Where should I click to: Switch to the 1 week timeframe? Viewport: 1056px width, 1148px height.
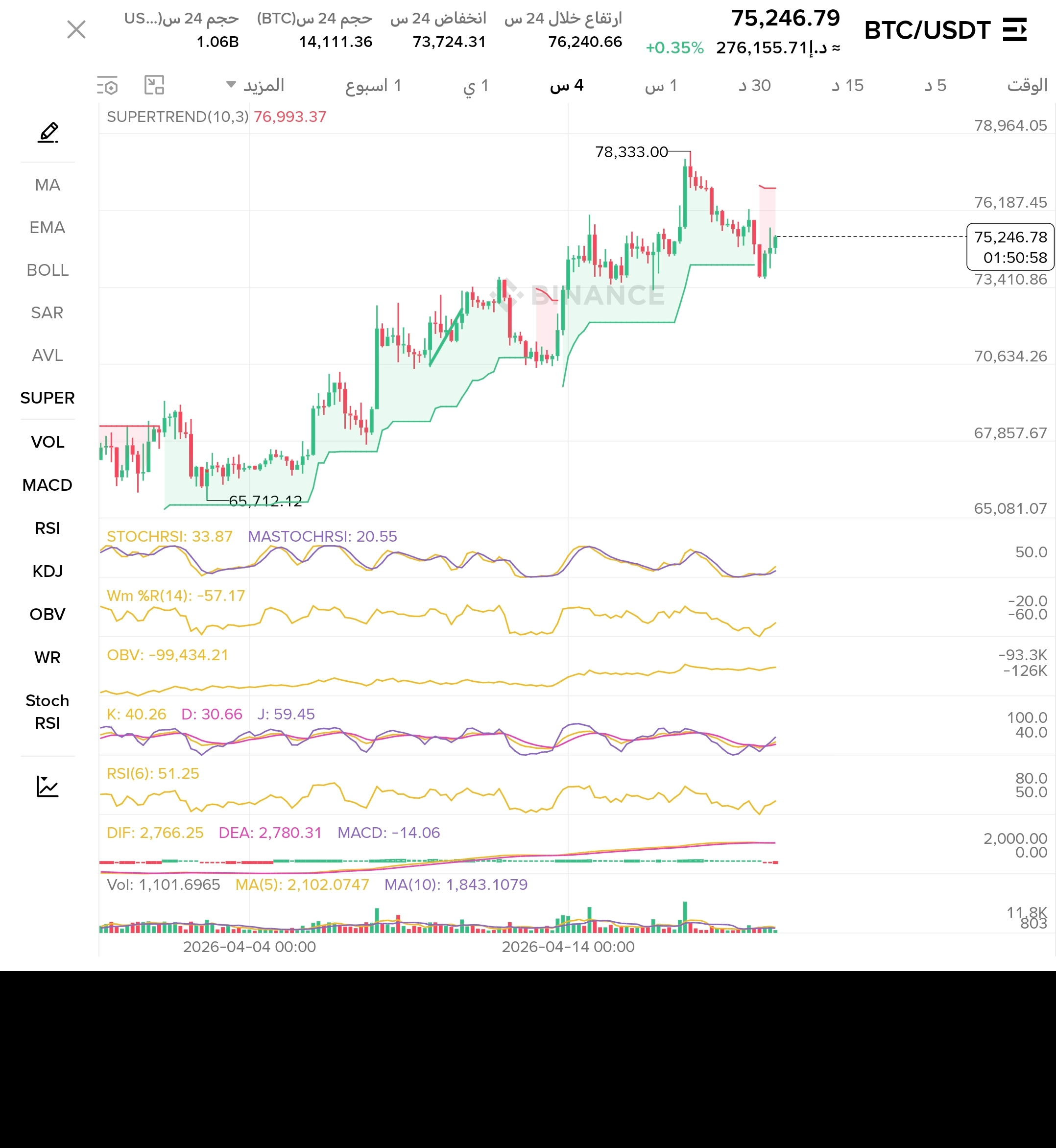coord(373,86)
